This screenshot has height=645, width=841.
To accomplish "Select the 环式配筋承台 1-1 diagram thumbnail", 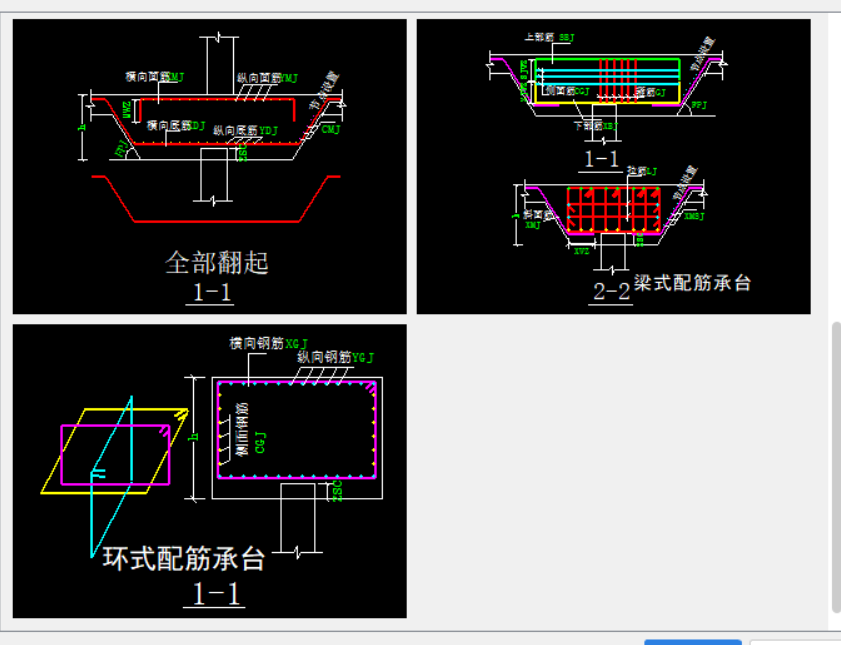I will pyautogui.click(x=210, y=471).
